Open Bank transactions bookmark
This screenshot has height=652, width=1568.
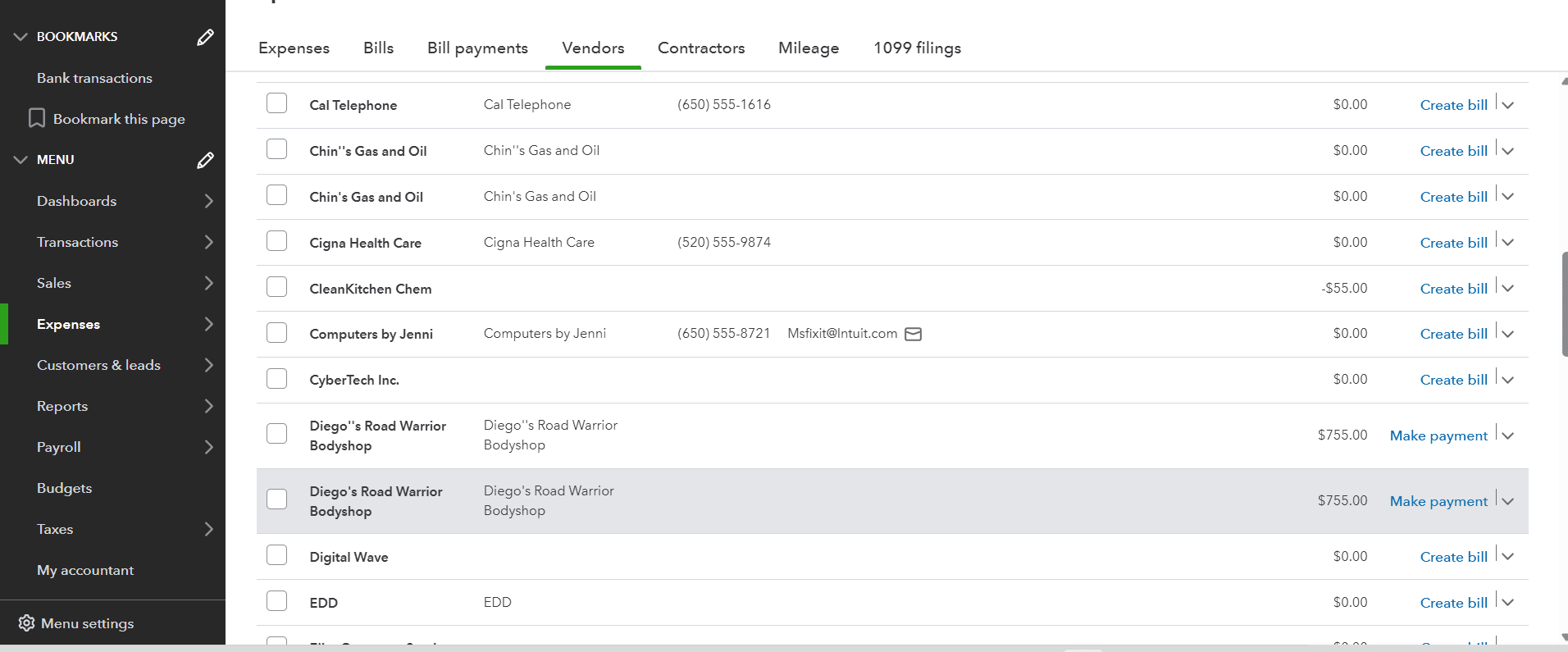tap(94, 78)
